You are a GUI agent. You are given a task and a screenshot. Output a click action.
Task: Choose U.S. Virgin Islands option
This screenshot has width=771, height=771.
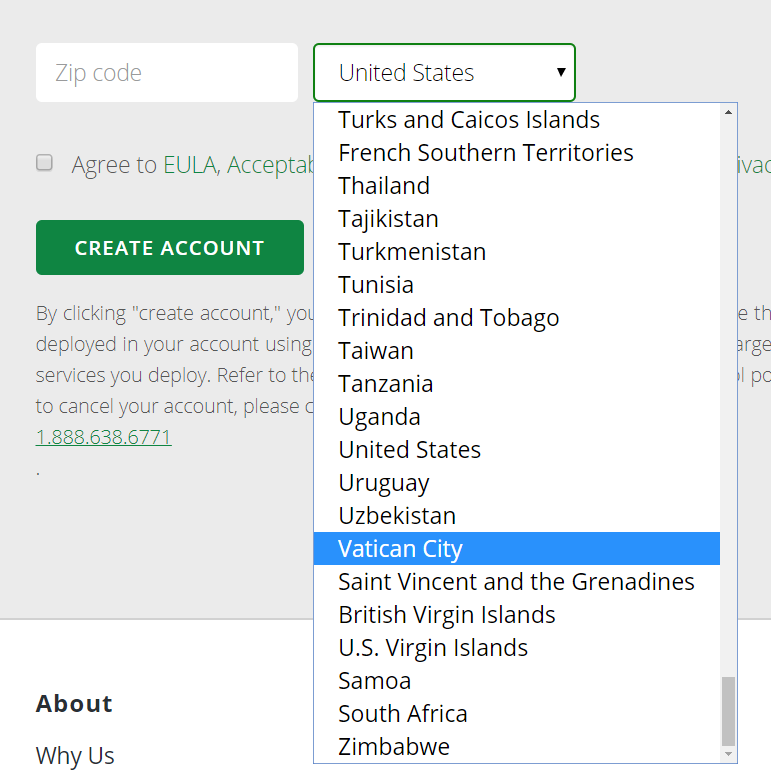(433, 647)
